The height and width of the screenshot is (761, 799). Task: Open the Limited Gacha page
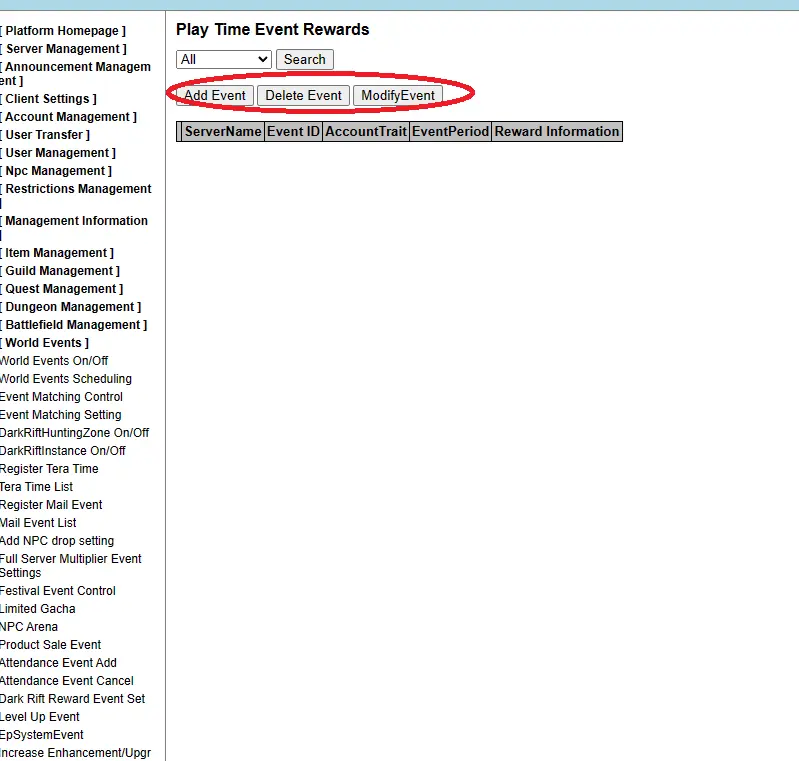click(38, 609)
